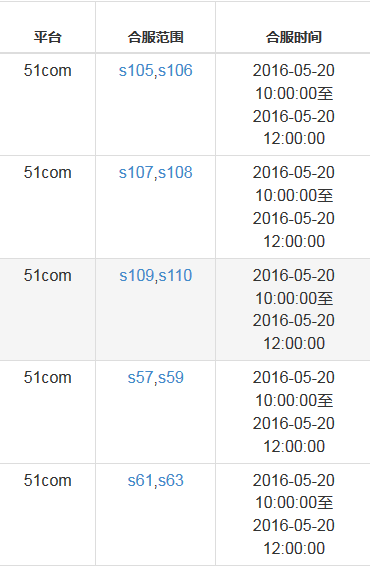
Task: Click the 合服范围 column header
Action: [x=156, y=37]
